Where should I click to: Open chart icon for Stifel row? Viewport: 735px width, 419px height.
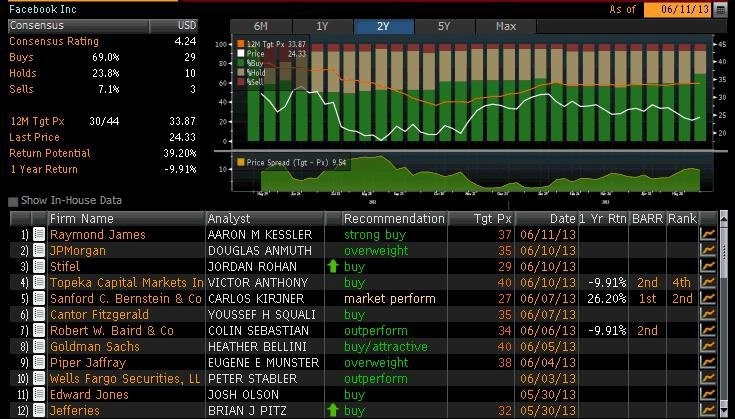click(x=708, y=266)
